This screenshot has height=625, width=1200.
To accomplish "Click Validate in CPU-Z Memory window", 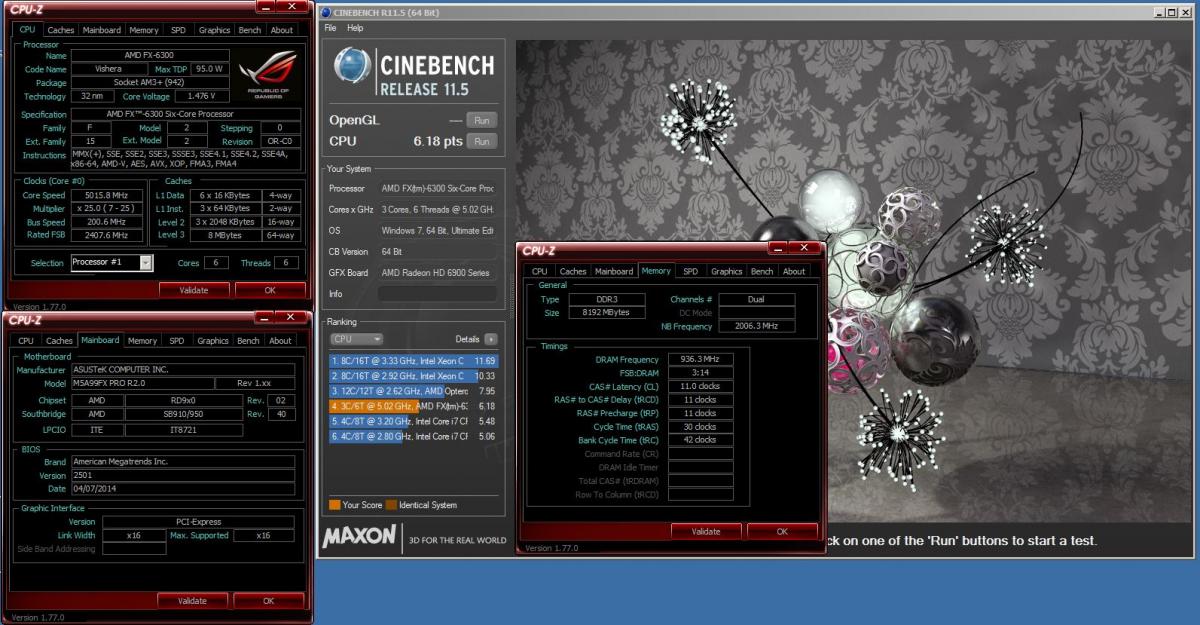I will click(x=706, y=531).
